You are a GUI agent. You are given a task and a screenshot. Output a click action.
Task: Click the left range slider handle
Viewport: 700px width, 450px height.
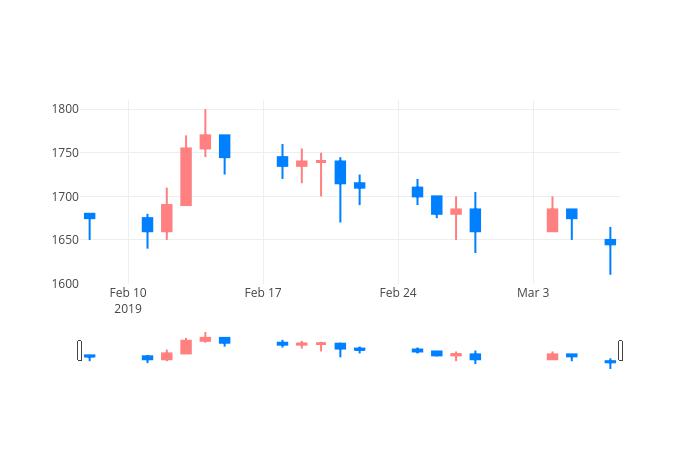(79, 350)
